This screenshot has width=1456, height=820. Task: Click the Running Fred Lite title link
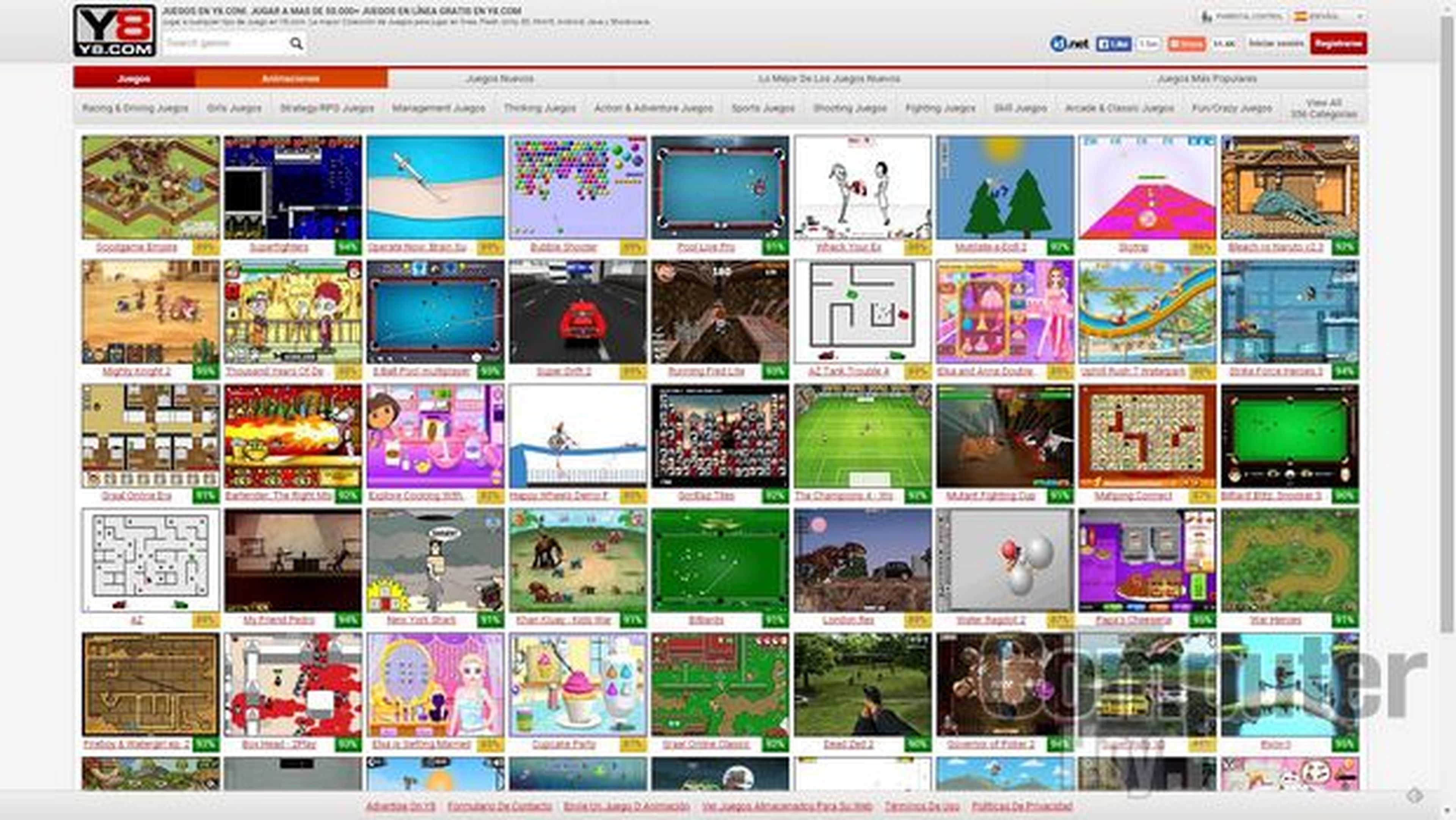[x=706, y=372]
